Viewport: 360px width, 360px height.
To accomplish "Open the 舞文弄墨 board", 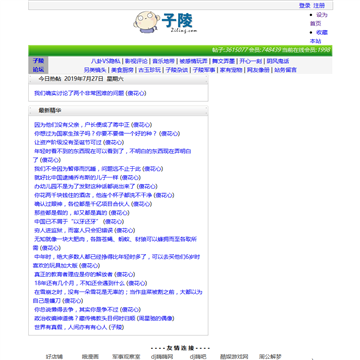I will (x=223, y=61).
